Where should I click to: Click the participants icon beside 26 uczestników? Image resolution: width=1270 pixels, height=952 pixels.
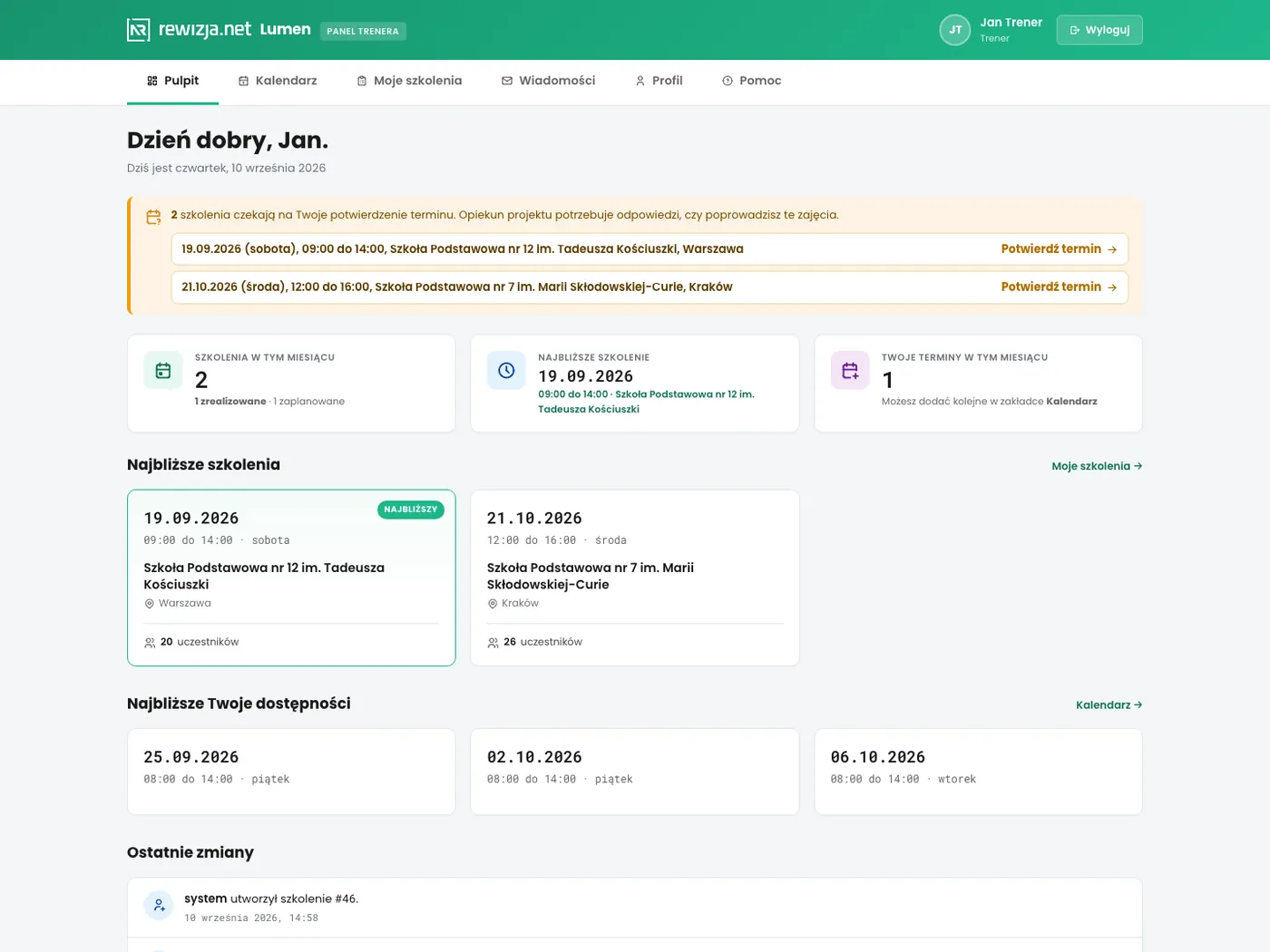tap(493, 643)
